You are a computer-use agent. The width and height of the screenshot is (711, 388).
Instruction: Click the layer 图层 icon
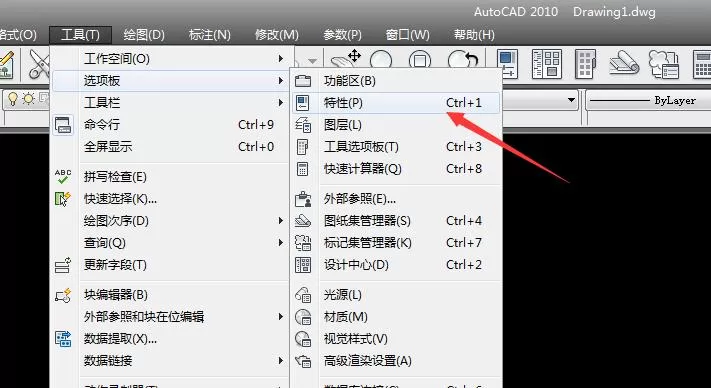tap(303, 125)
